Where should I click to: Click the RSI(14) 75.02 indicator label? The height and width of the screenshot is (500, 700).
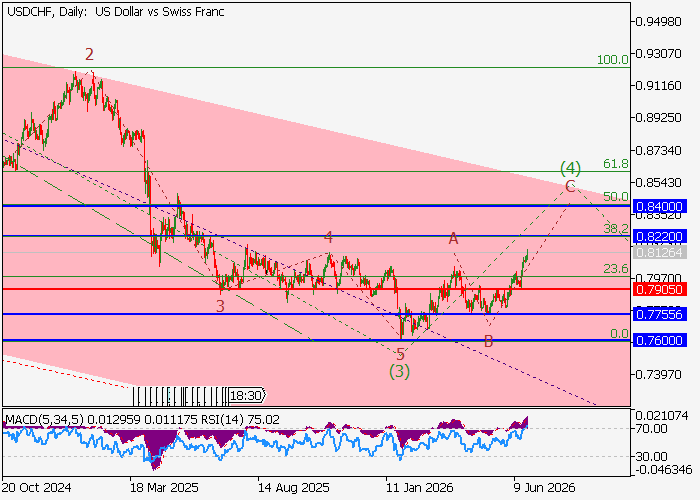pyautogui.click(x=241, y=420)
